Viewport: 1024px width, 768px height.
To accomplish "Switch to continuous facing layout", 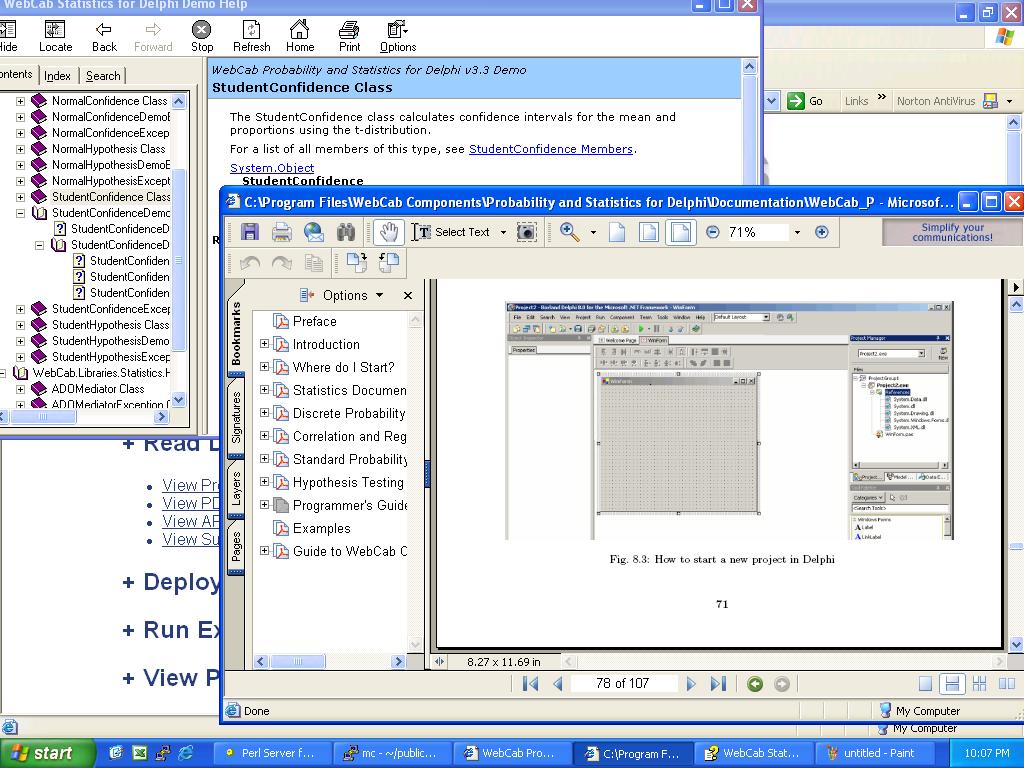I will coord(979,684).
